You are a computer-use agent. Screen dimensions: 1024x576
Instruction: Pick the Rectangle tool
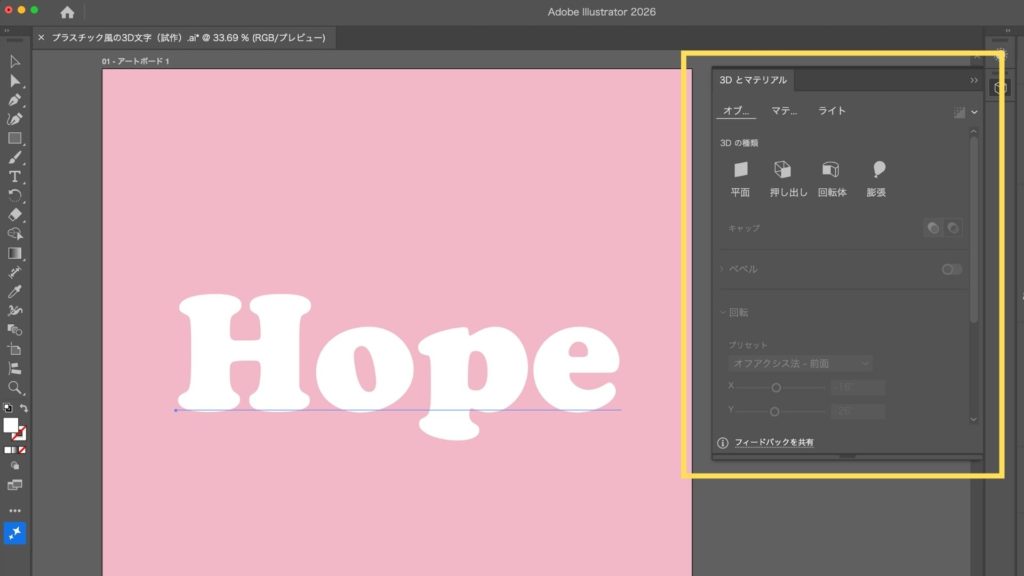[15, 138]
